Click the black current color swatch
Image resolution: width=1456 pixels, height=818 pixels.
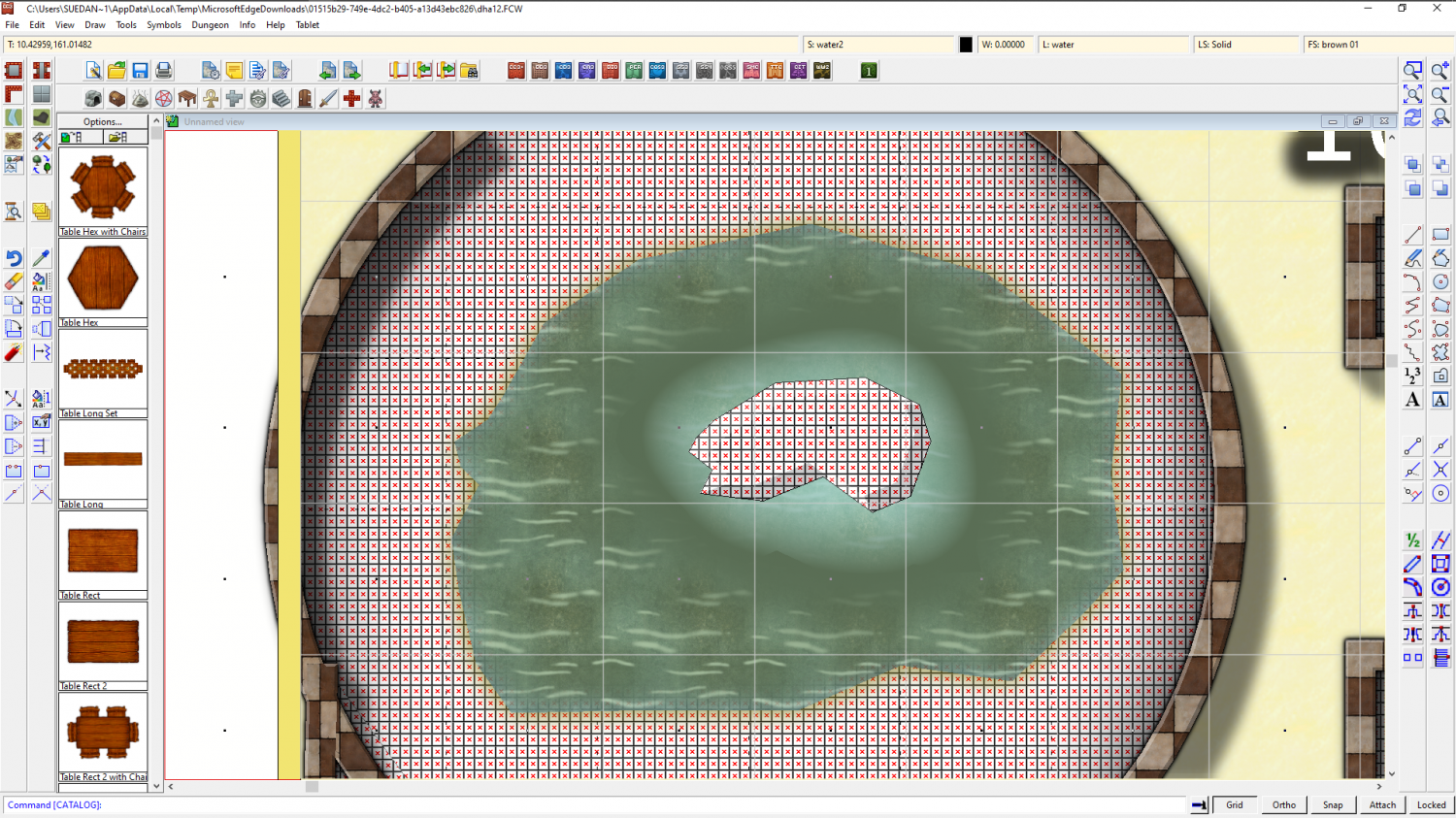pos(966,45)
